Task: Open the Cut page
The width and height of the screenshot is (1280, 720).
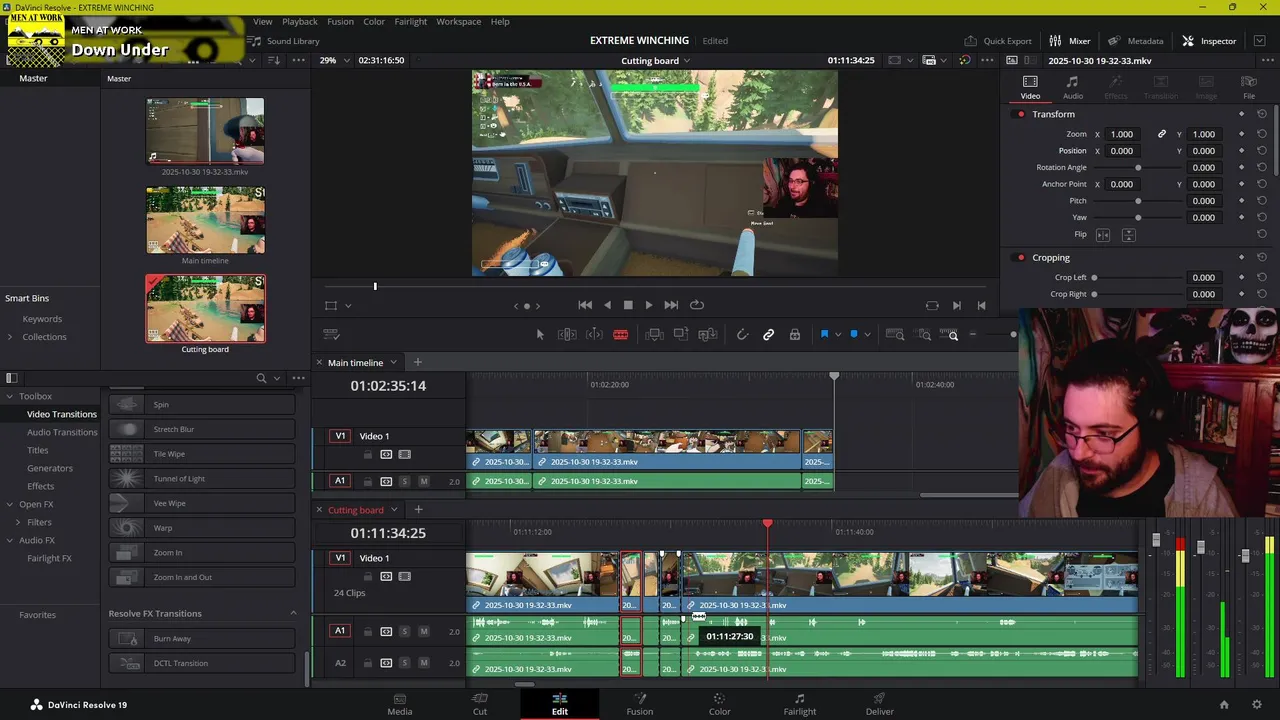Action: (480, 704)
